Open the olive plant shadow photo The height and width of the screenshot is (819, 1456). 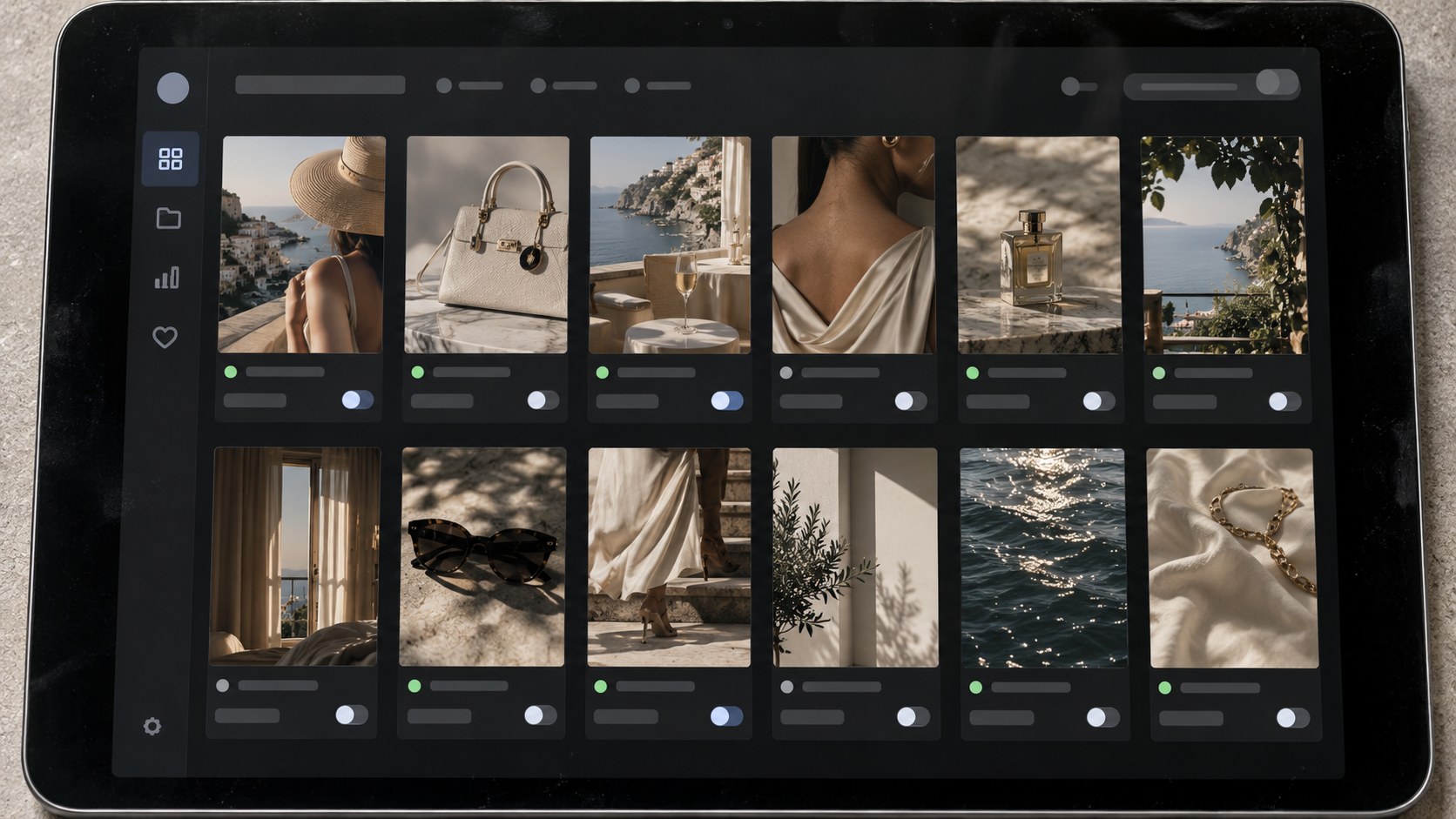[x=855, y=558]
